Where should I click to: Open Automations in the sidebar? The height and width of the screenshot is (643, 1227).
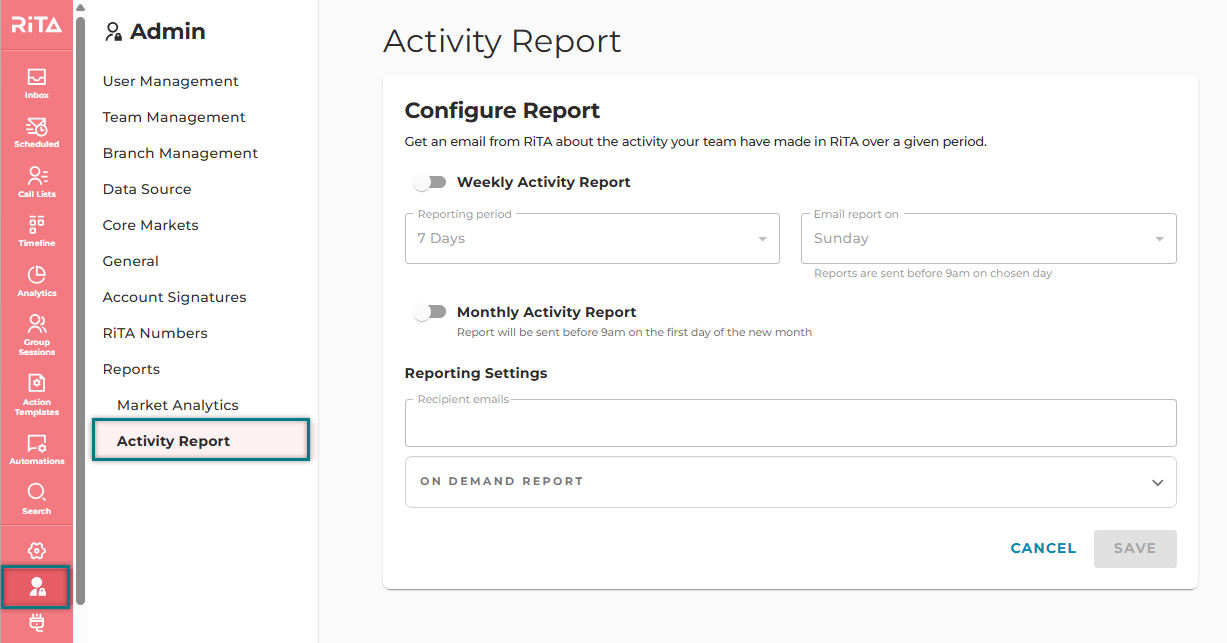36,449
